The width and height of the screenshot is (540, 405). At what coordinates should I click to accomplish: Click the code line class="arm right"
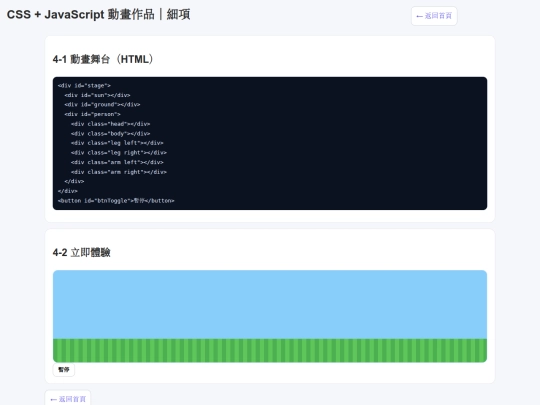click(x=119, y=172)
